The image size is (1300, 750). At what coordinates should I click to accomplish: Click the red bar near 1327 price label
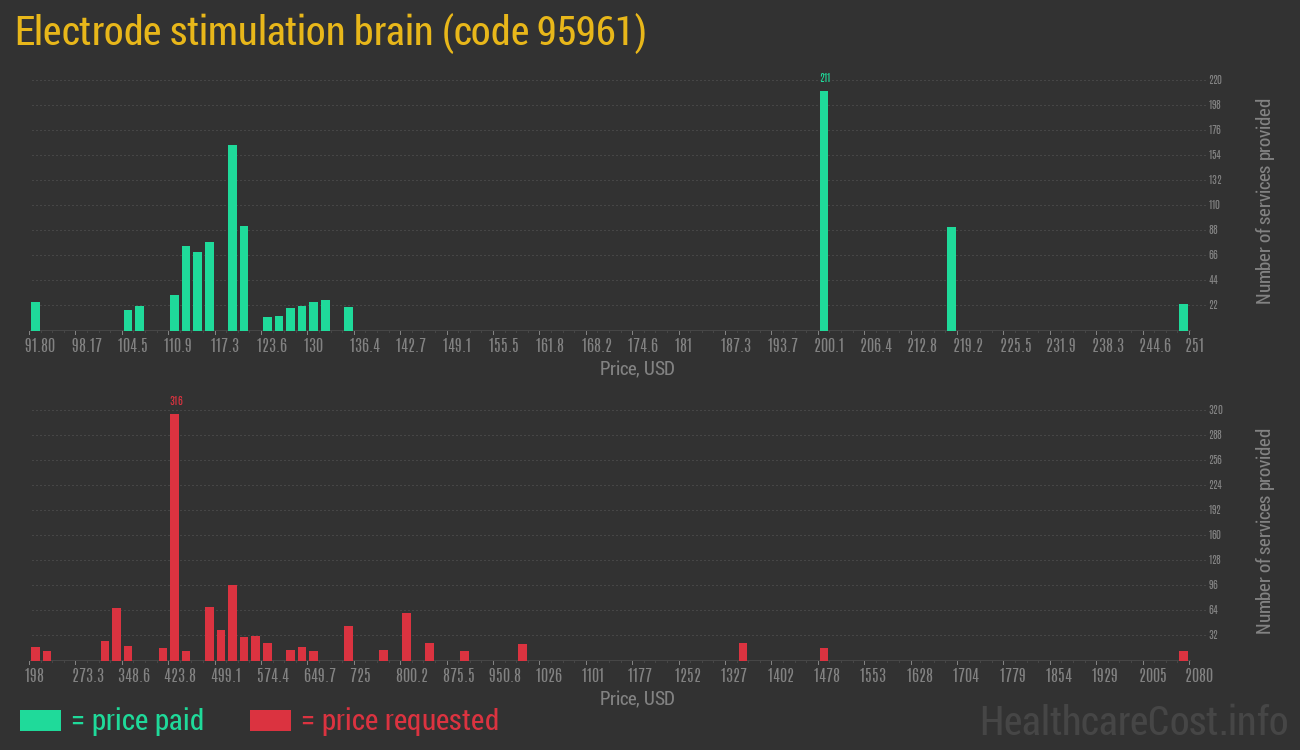point(743,652)
